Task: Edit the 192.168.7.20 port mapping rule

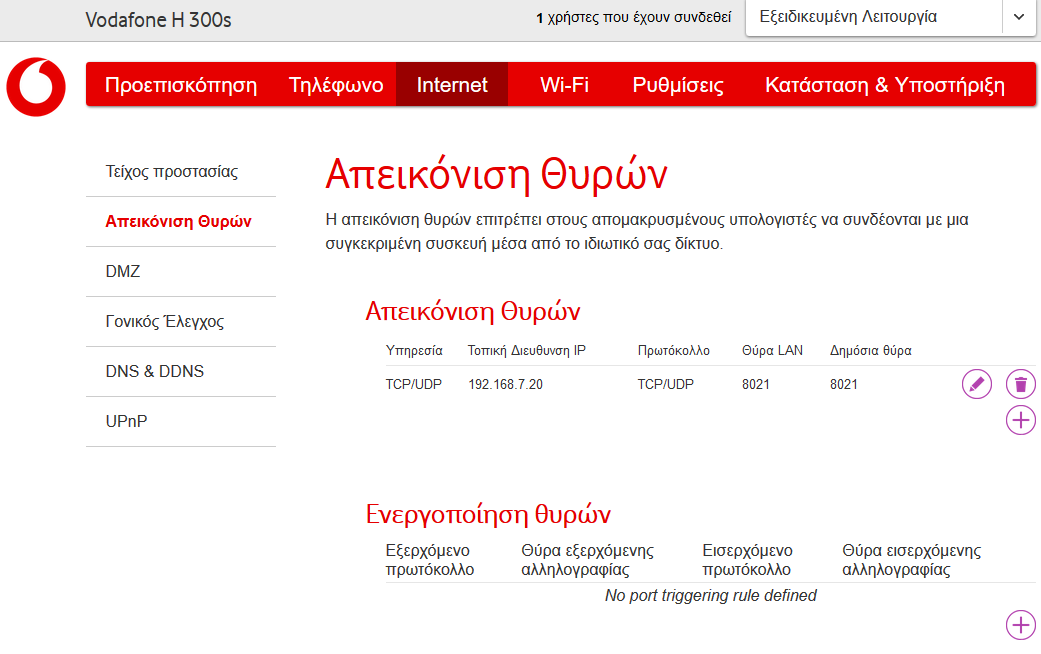Action: click(x=977, y=384)
